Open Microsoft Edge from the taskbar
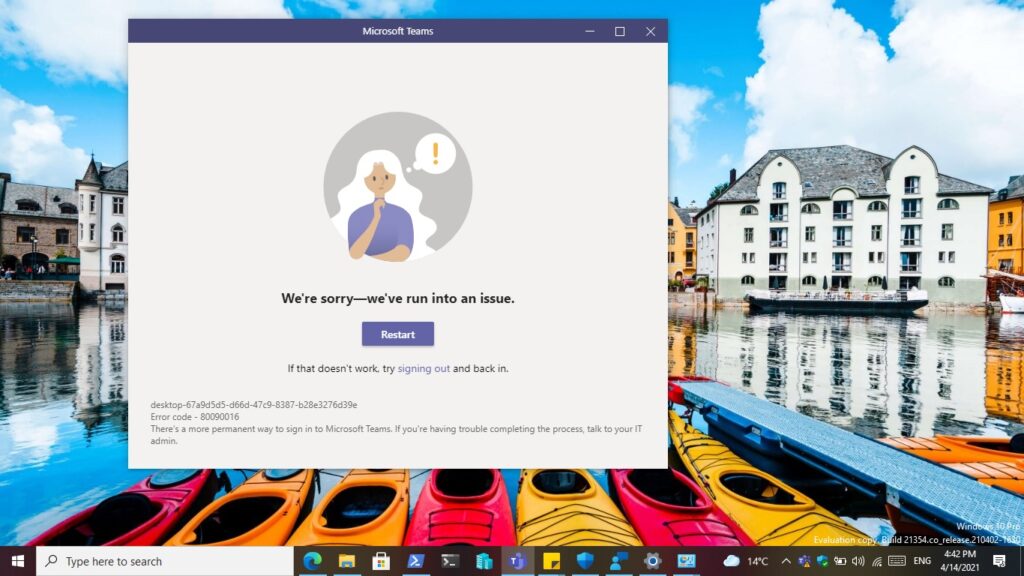Screen dimensions: 1024x576 (312, 561)
